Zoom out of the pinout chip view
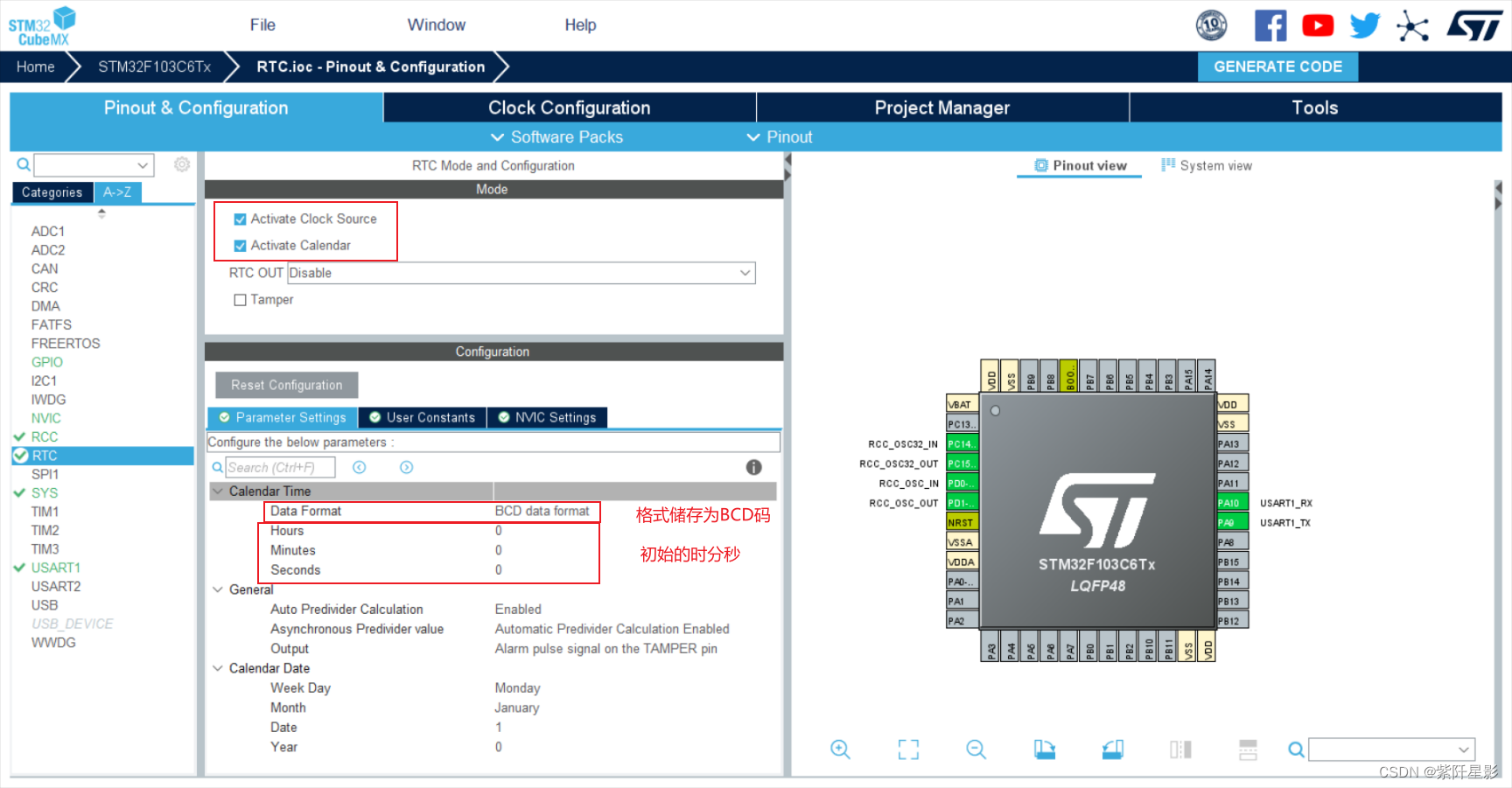1512x788 pixels. [x=976, y=750]
